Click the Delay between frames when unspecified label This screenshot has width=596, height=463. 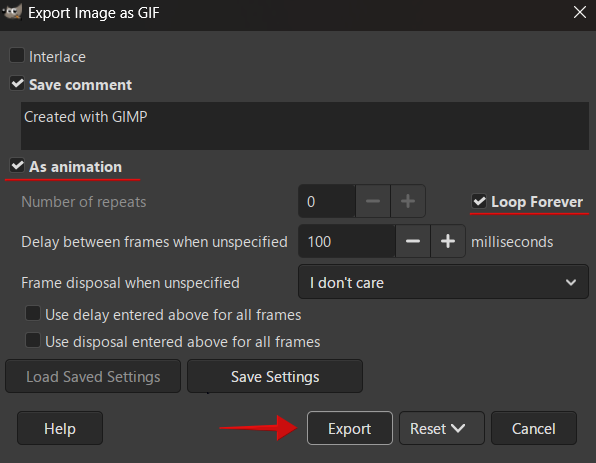pos(154,242)
